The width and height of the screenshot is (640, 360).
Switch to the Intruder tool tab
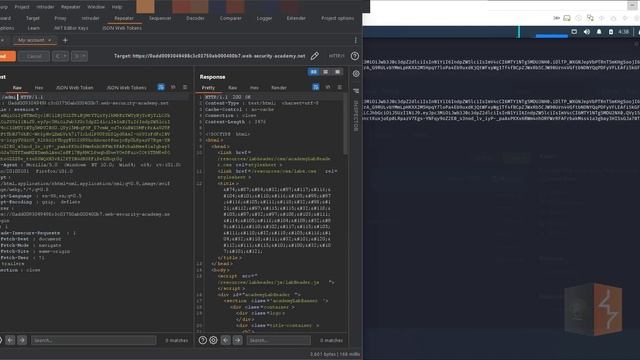(90, 18)
